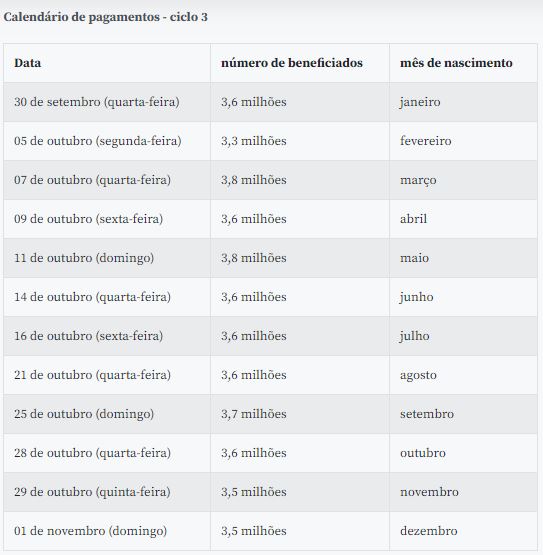This screenshot has height=555, width=543.
Task: Select the 'setembro' birth month cell
Action: (x=463, y=414)
